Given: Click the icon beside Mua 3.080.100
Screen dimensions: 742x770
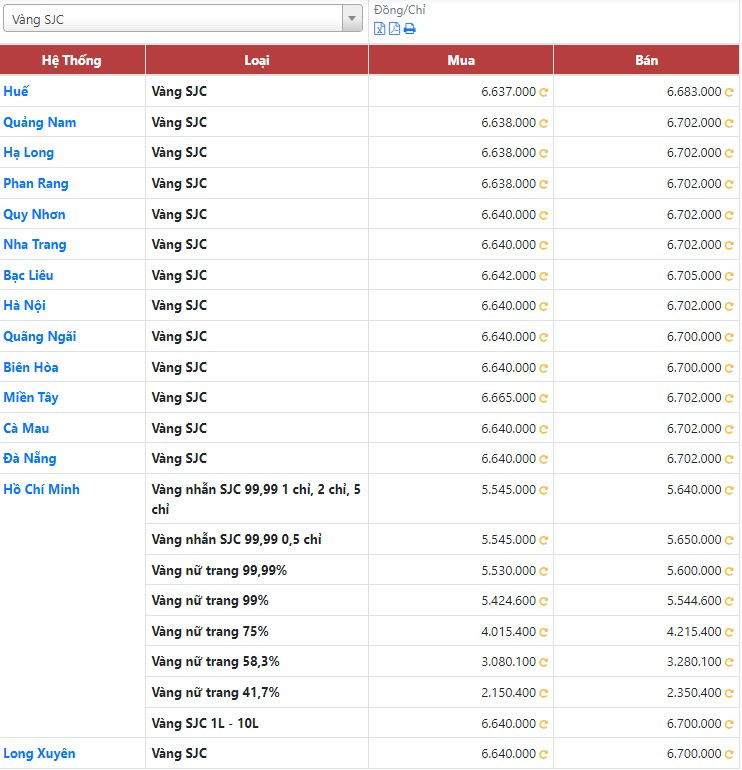Looking at the screenshot, I should (x=543, y=662).
